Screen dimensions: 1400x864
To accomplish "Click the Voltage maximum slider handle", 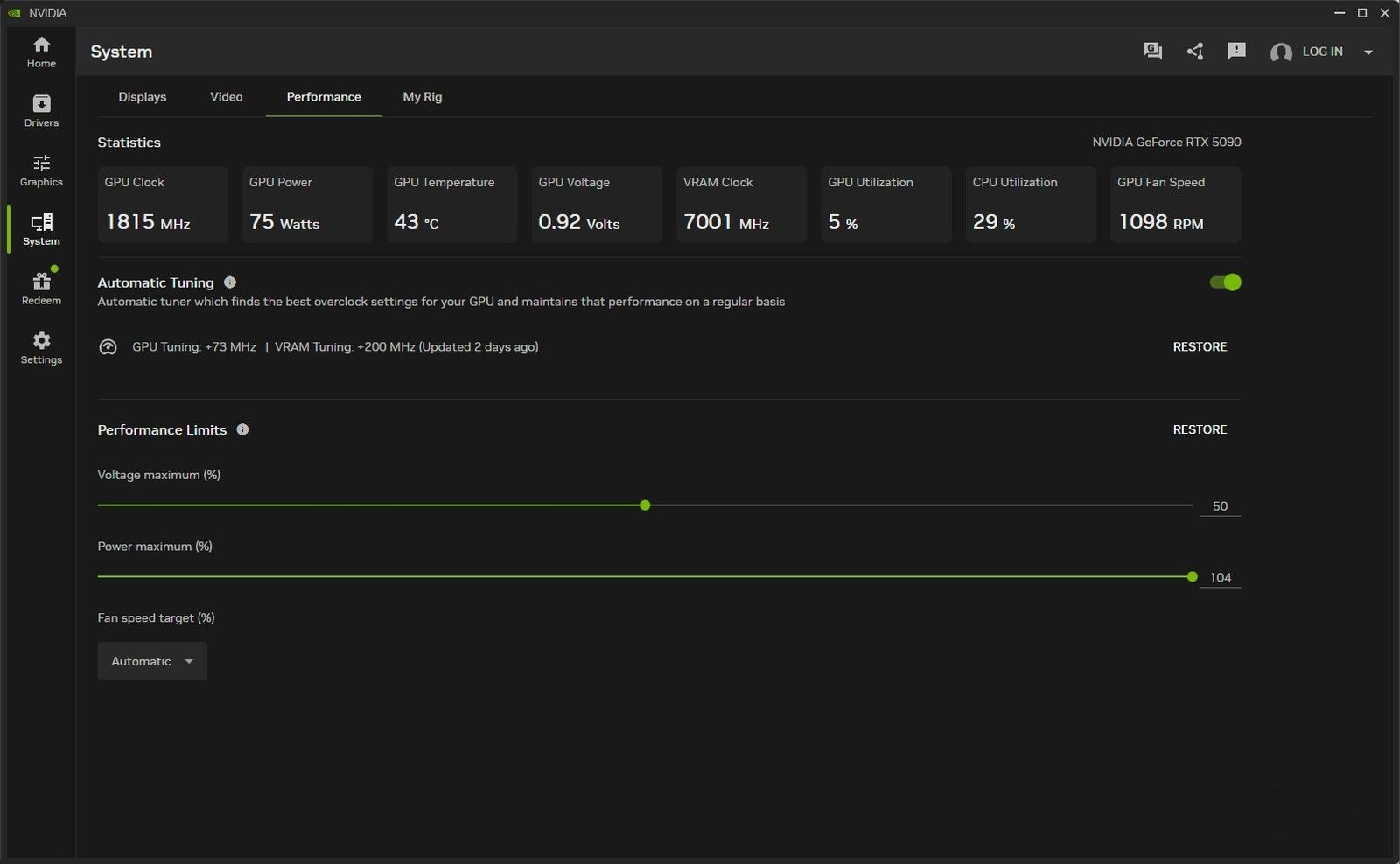I will tap(645, 505).
